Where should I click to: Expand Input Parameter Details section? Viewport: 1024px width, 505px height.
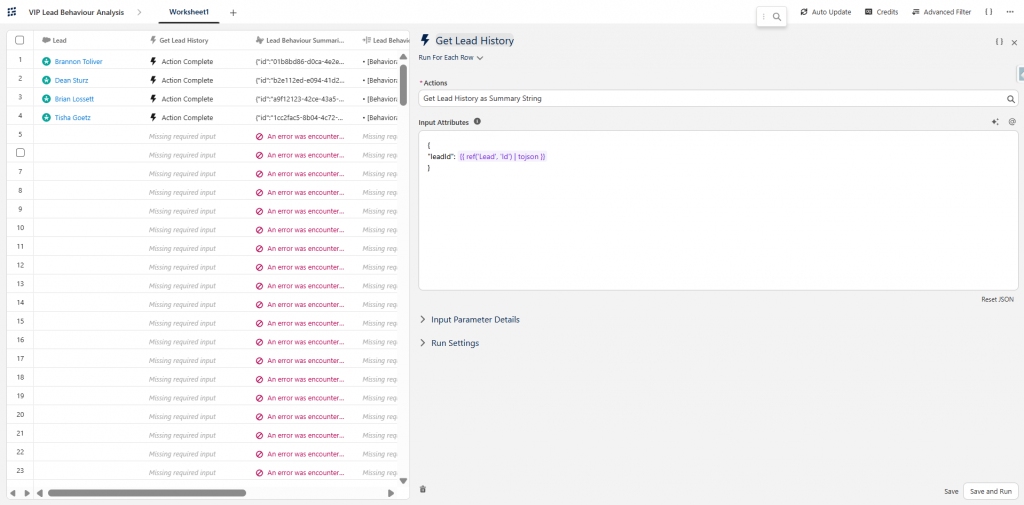[470, 319]
